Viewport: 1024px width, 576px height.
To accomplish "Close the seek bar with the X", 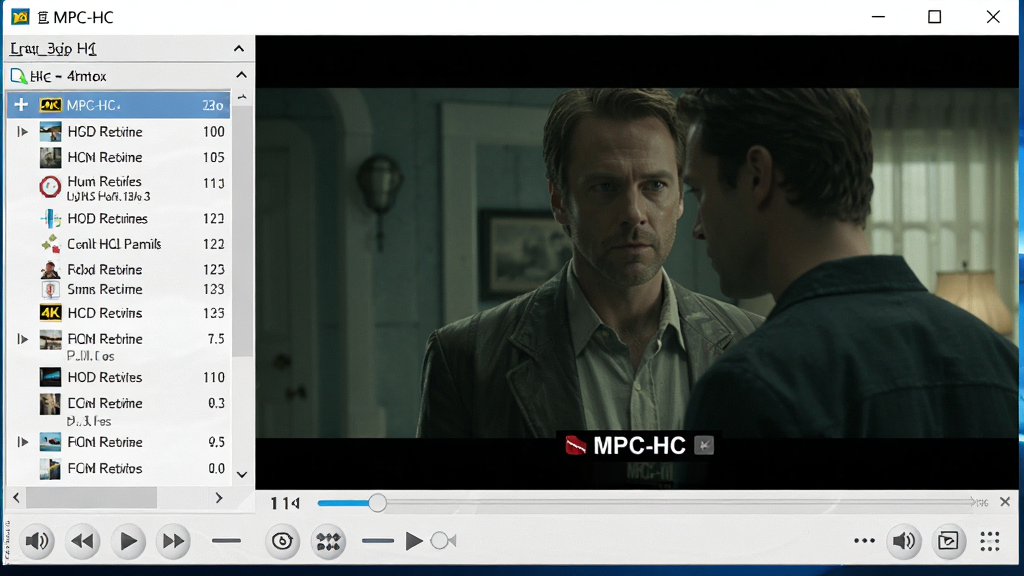I will coord(1005,502).
